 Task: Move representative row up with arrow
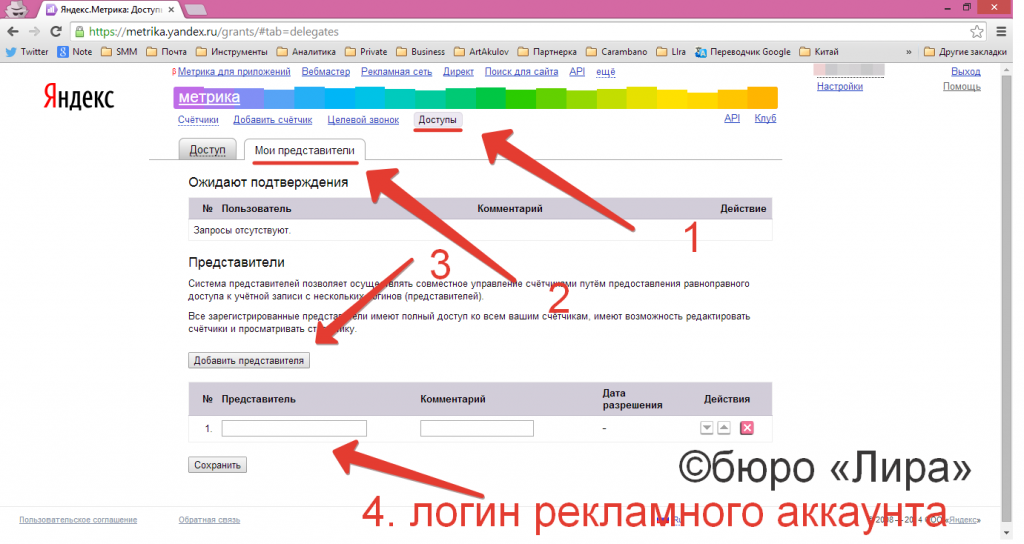[724, 428]
